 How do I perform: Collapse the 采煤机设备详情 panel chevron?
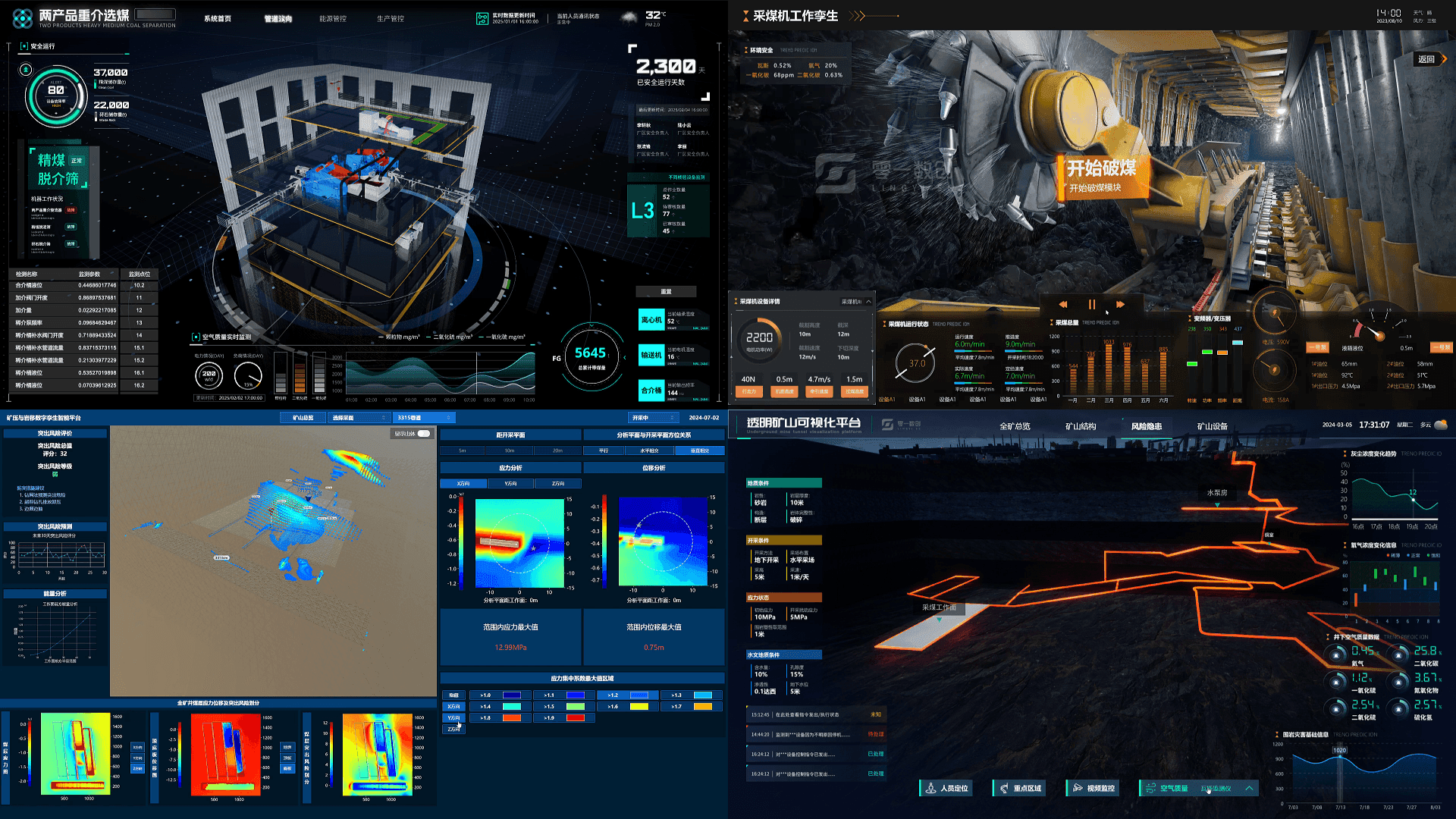(868, 302)
